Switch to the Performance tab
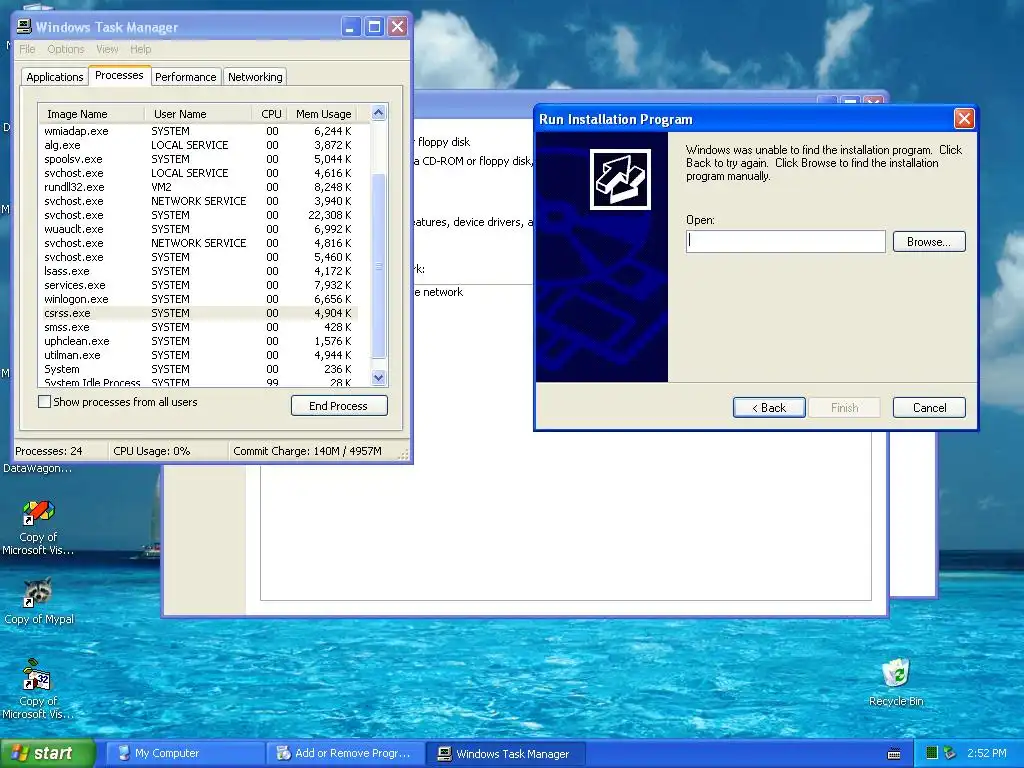The height and width of the screenshot is (768, 1024). [186, 76]
